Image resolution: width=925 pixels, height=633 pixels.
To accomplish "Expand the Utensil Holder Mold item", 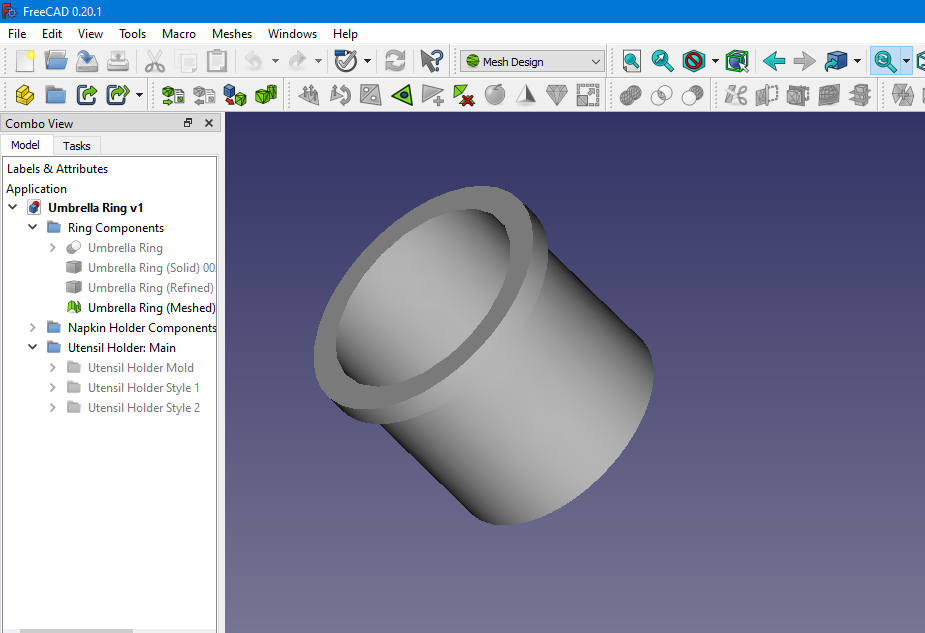I will tap(53, 368).
